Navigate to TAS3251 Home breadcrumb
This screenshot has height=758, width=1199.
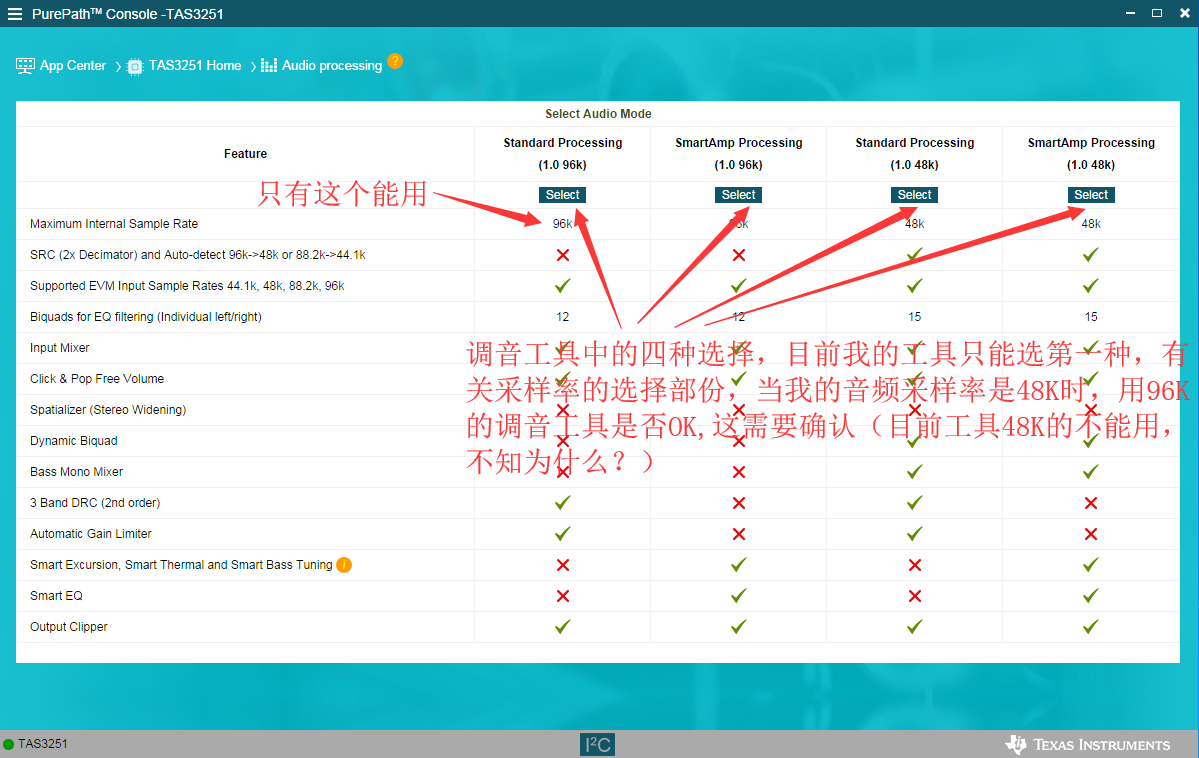coord(195,66)
